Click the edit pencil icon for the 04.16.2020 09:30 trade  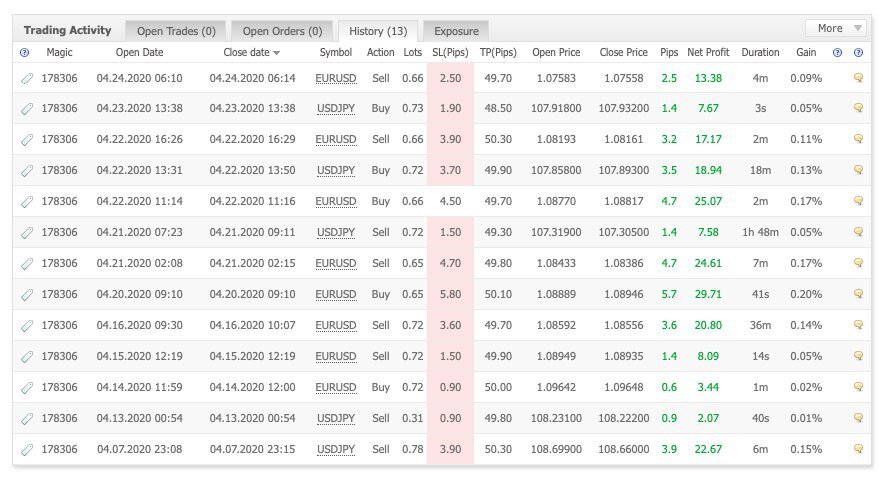click(x=26, y=325)
